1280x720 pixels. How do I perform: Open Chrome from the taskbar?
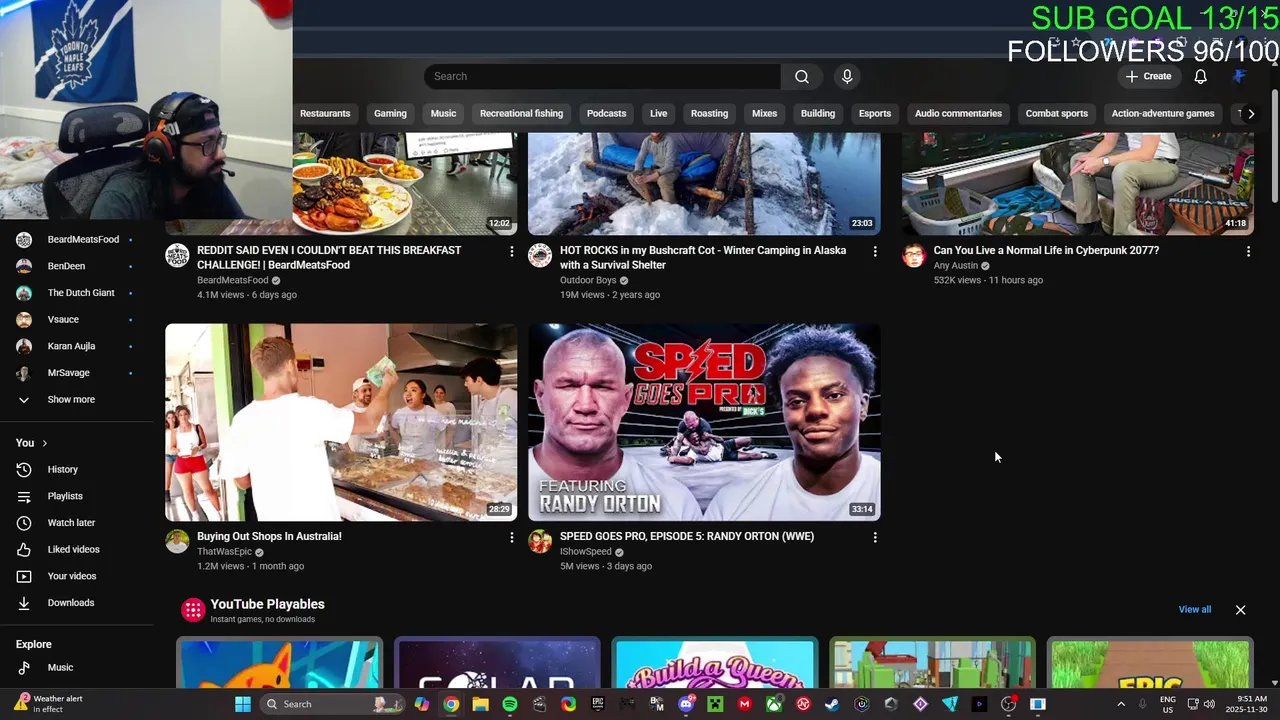point(451,704)
